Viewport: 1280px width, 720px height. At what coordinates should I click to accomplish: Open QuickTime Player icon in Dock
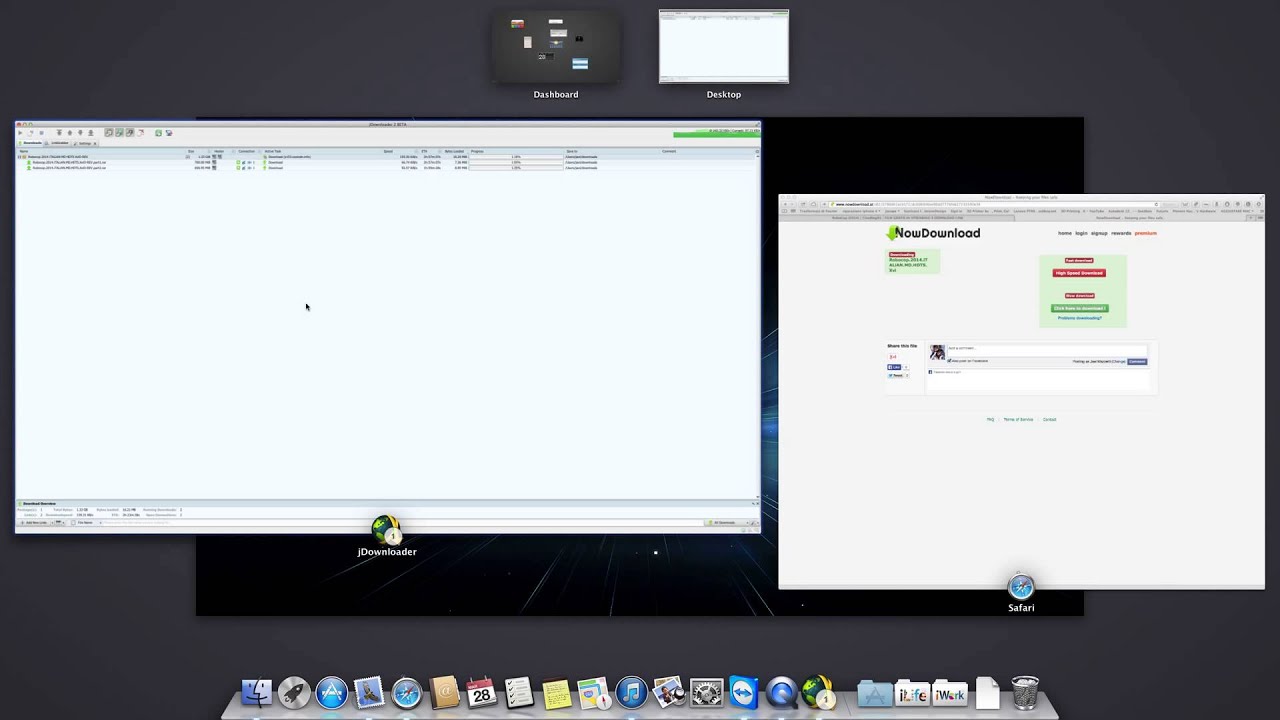(x=782, y=692)
